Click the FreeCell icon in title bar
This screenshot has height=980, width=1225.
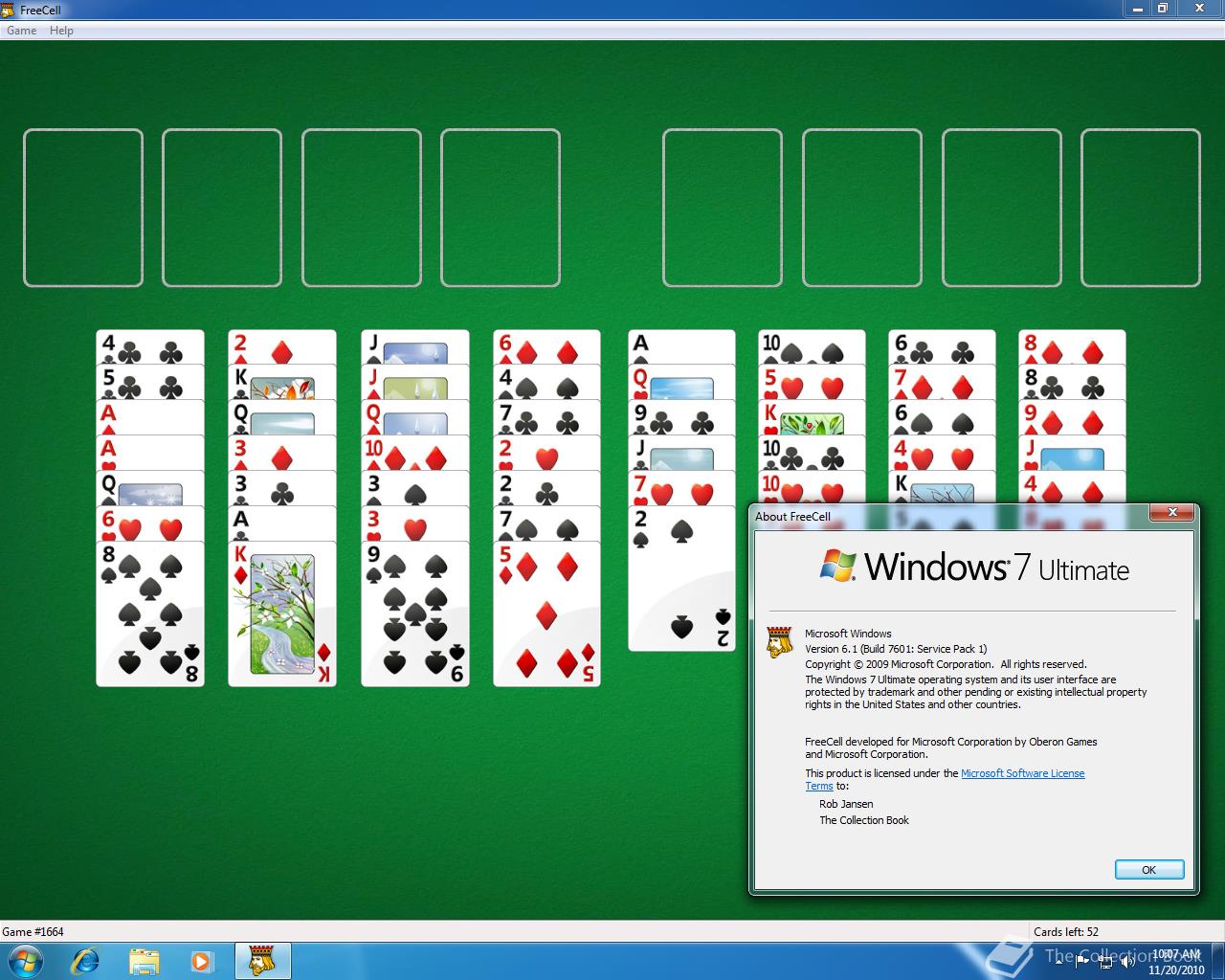click(9, 10)
